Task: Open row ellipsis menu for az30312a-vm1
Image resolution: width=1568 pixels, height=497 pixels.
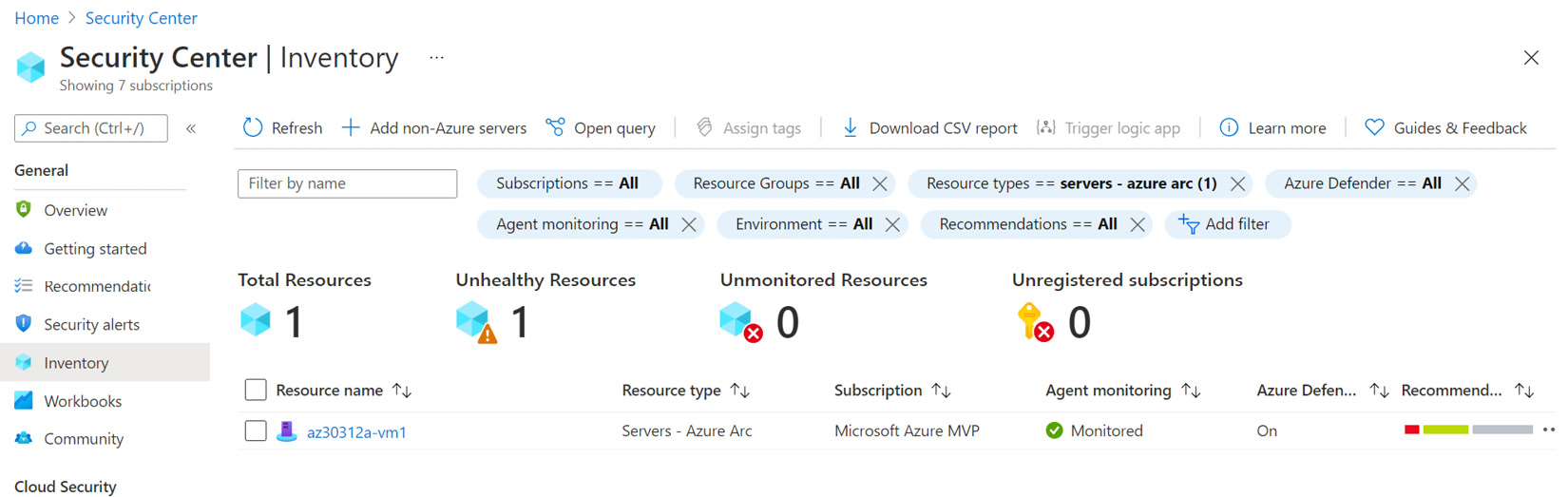Action: 1549,430
